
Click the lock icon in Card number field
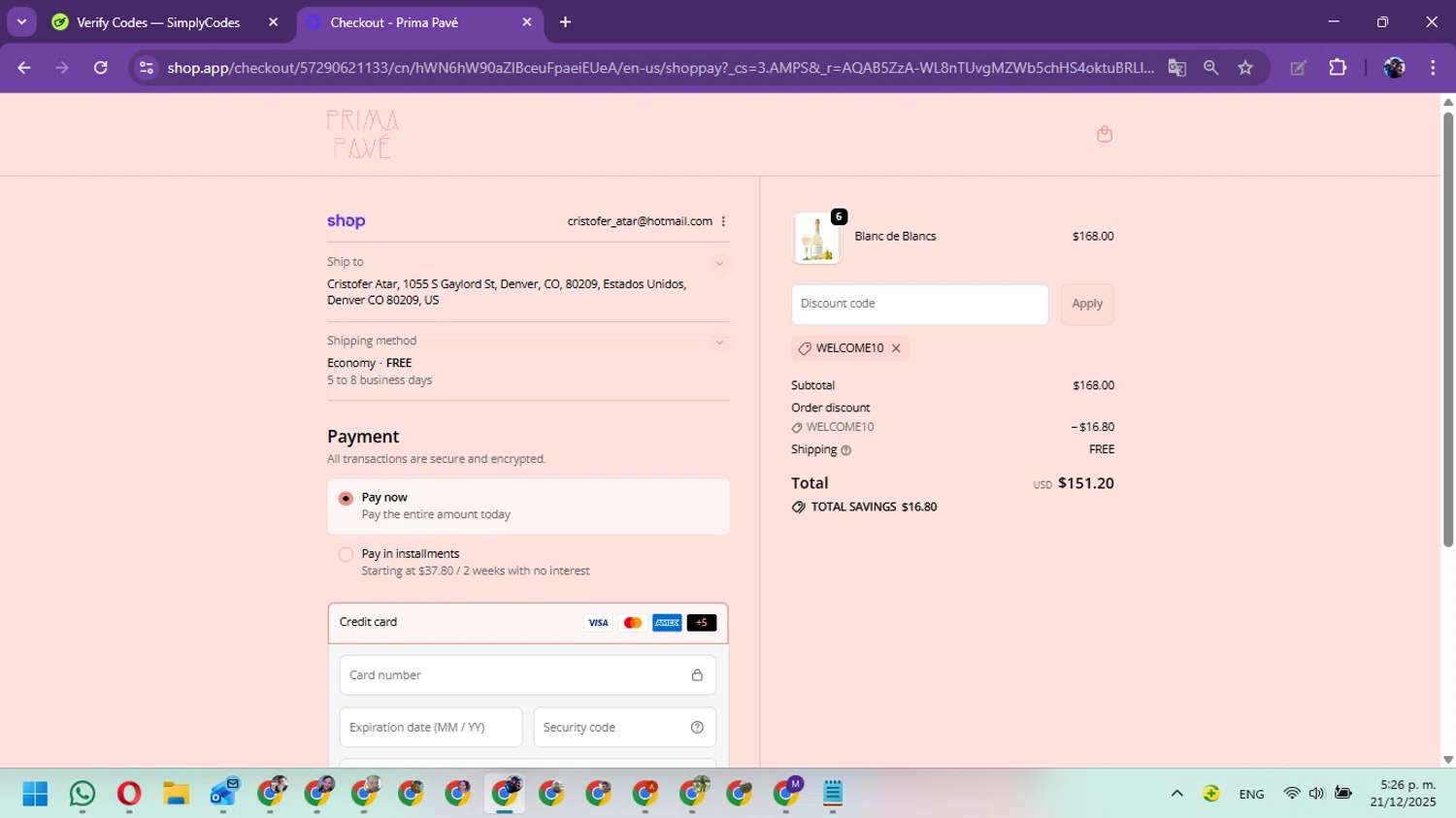pos(697,675)
